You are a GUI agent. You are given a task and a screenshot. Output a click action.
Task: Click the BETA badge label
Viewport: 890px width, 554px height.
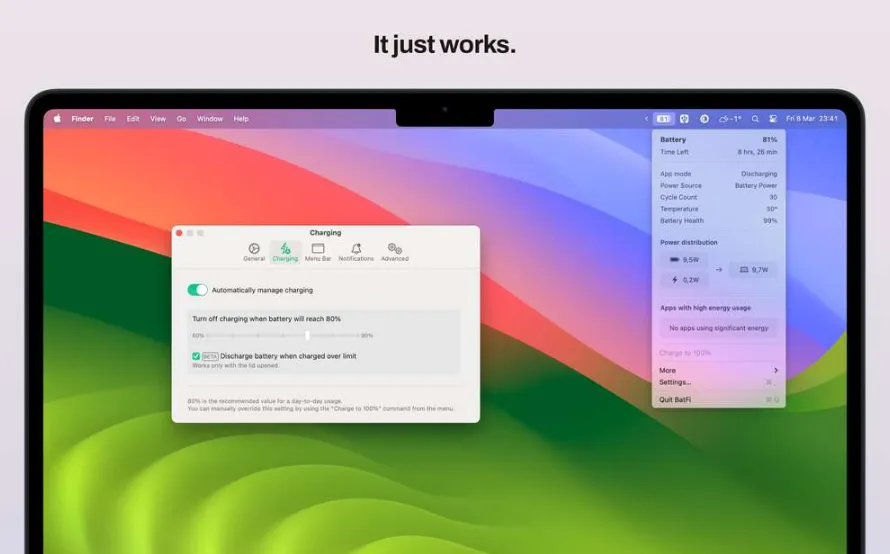[x=210, y=356]
